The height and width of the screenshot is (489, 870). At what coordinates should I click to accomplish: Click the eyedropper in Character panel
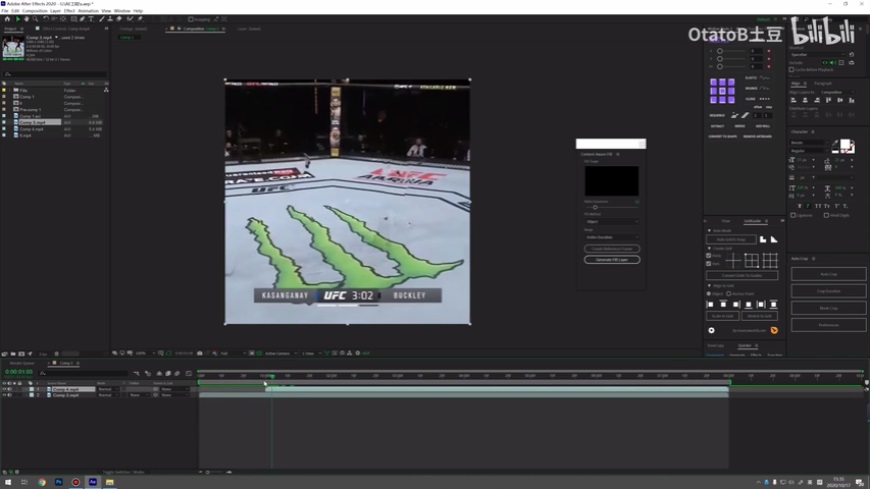[x=835, y=143]
